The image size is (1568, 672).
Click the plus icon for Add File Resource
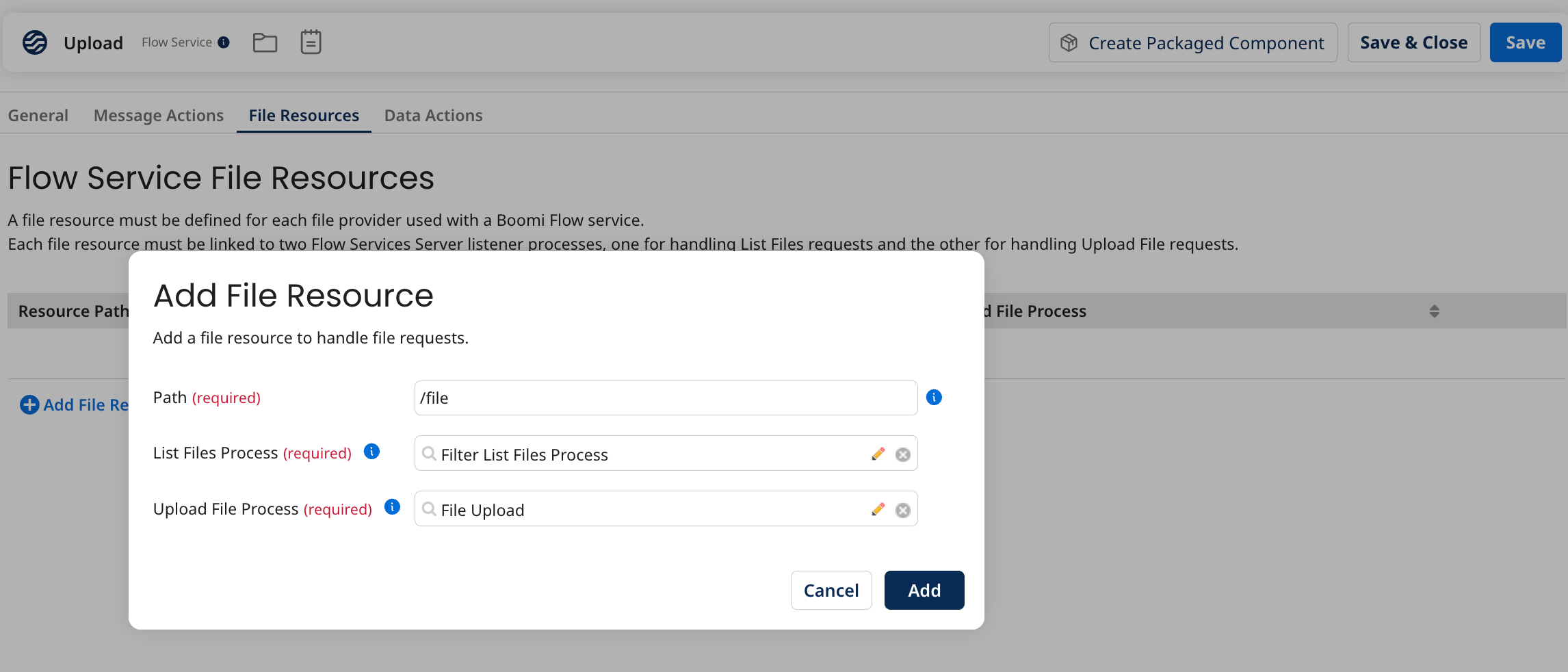point(29,404)
